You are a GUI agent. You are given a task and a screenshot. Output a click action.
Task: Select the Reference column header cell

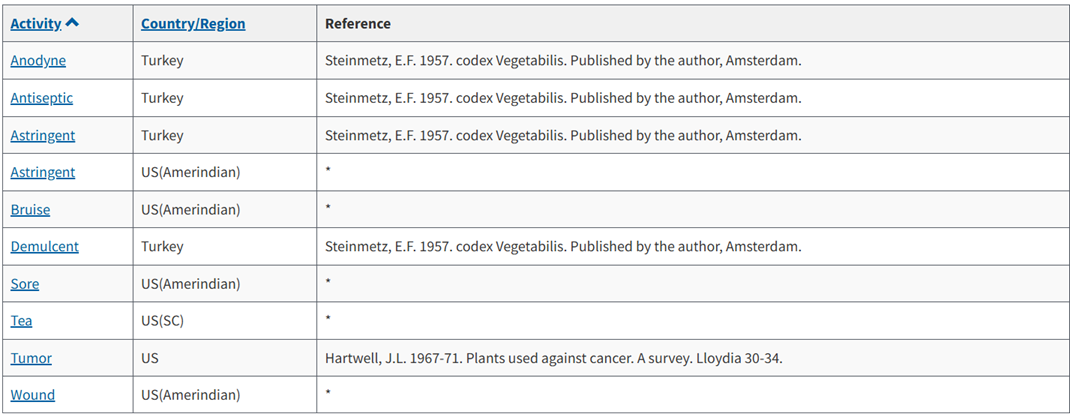pos(693,24)
